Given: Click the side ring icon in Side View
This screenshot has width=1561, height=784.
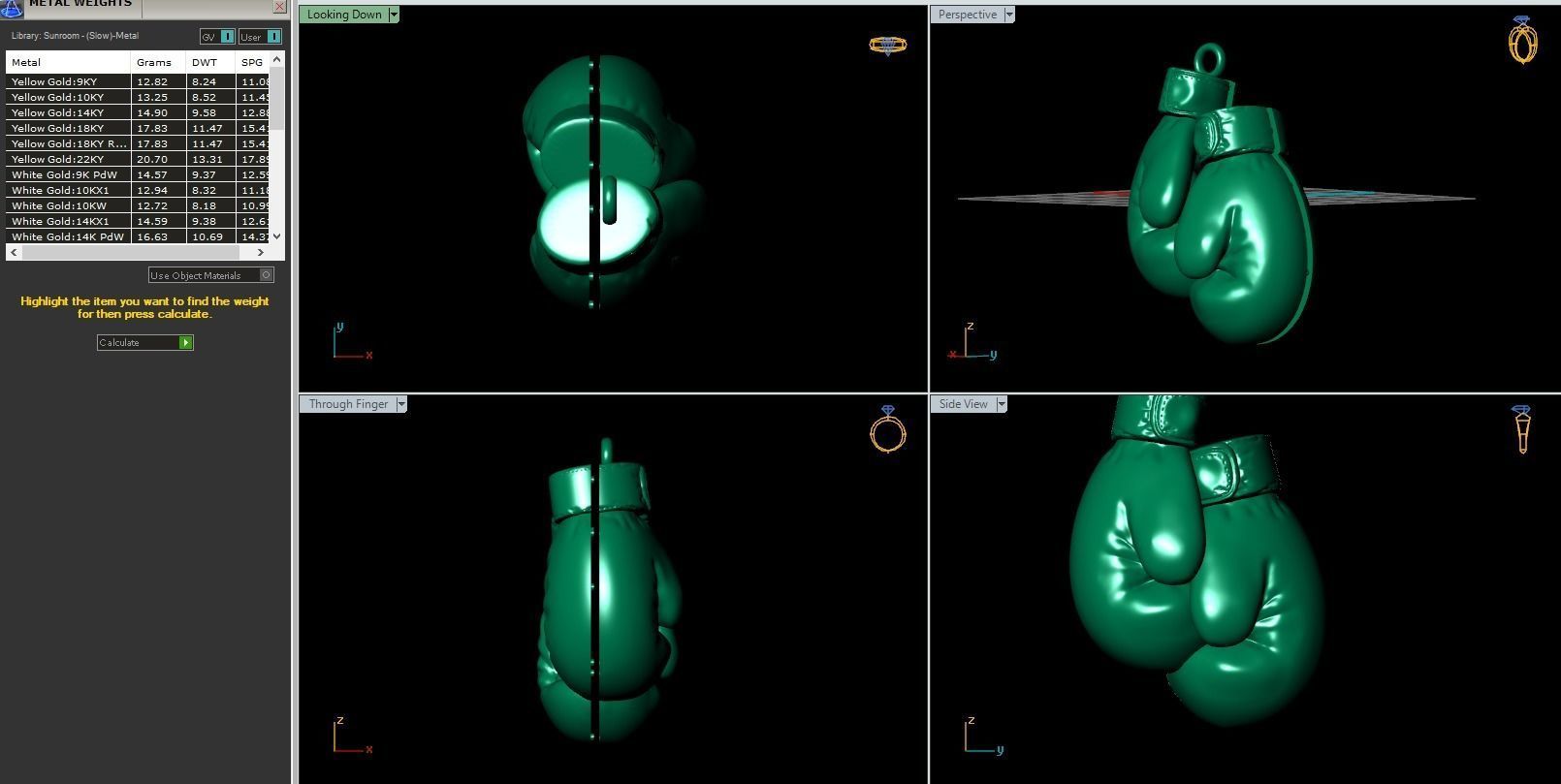Looking at the screenshot, I should tap(1522, 429).
